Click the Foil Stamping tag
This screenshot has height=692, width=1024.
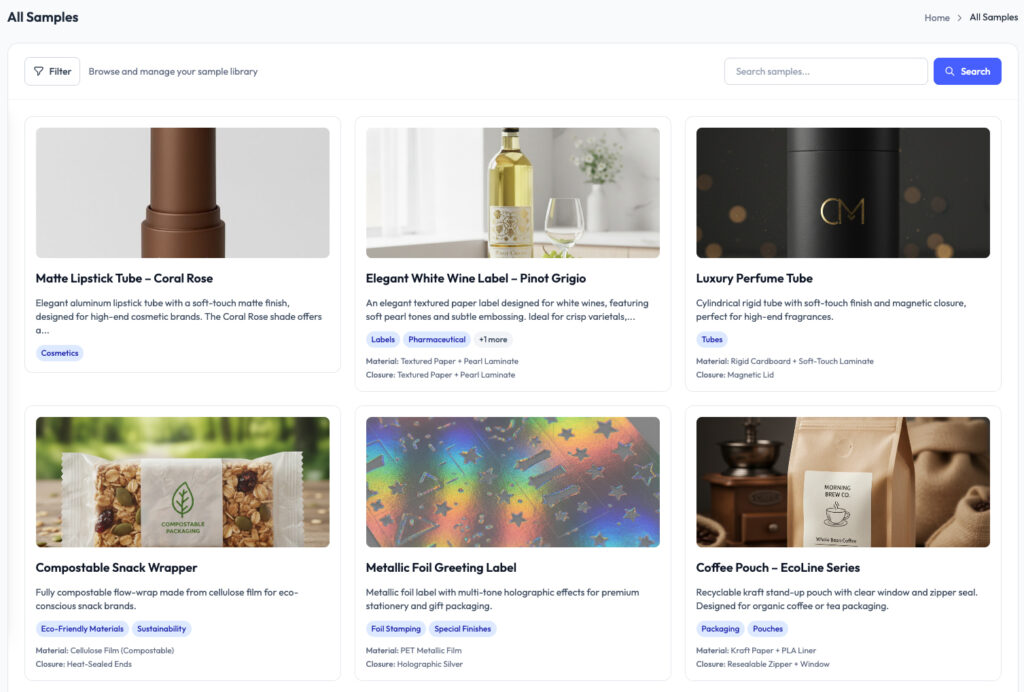(x=395, y=629)
